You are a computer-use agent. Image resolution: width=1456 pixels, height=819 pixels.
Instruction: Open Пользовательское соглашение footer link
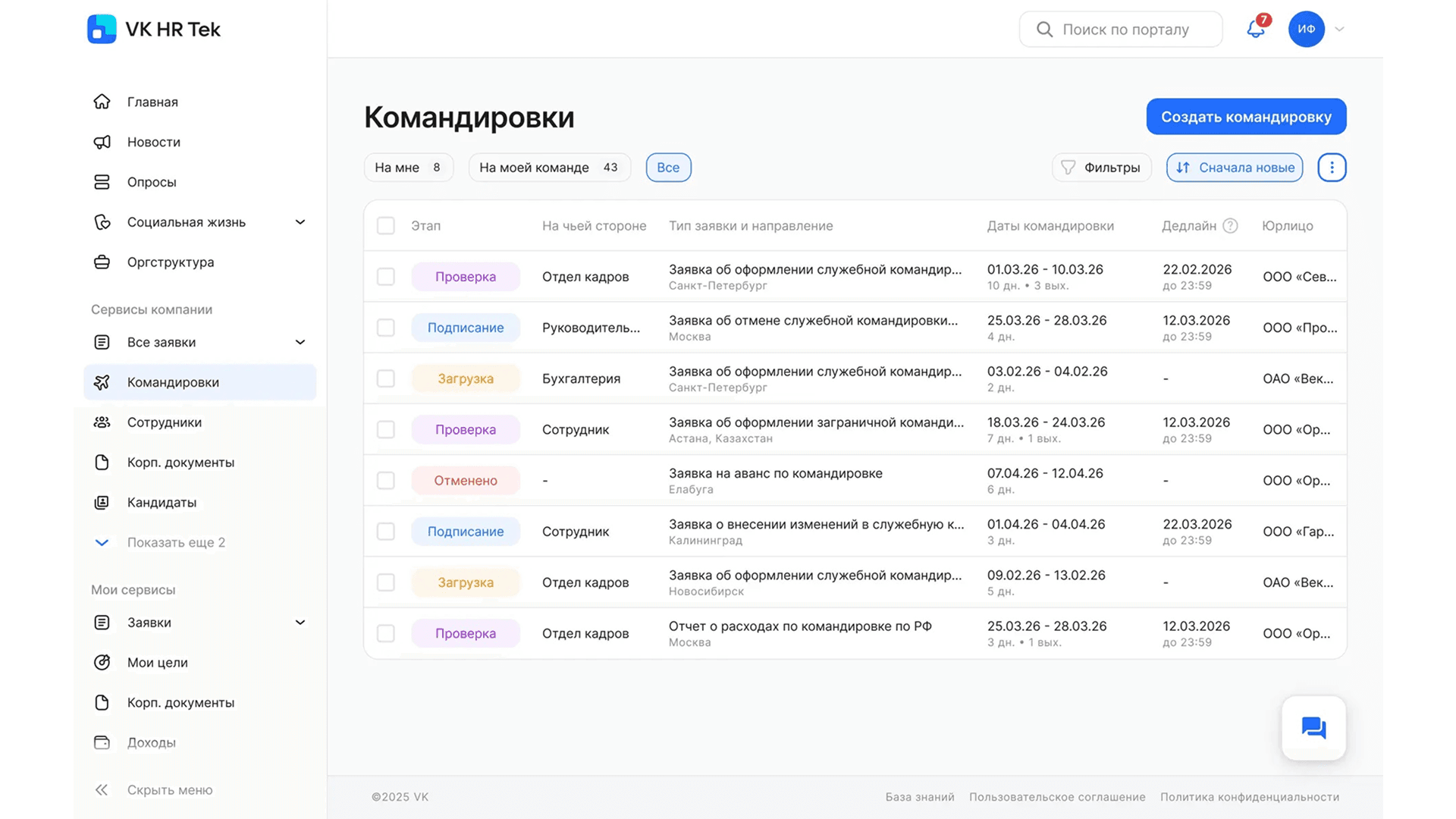pyautogui.click(x=1057, y=797)
